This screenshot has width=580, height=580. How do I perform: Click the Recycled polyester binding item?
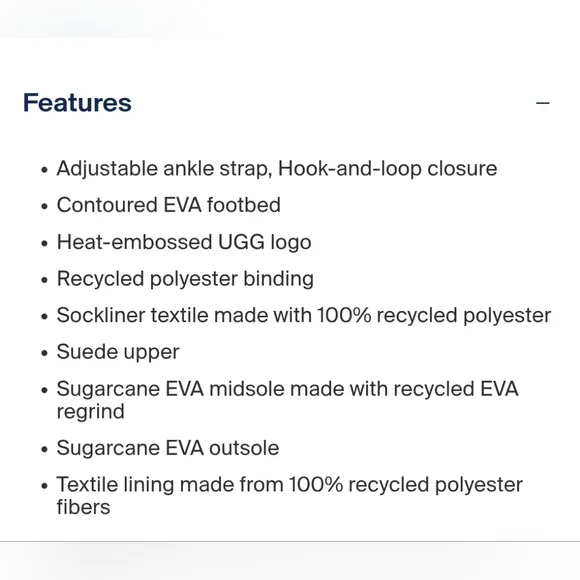point(185,279)
